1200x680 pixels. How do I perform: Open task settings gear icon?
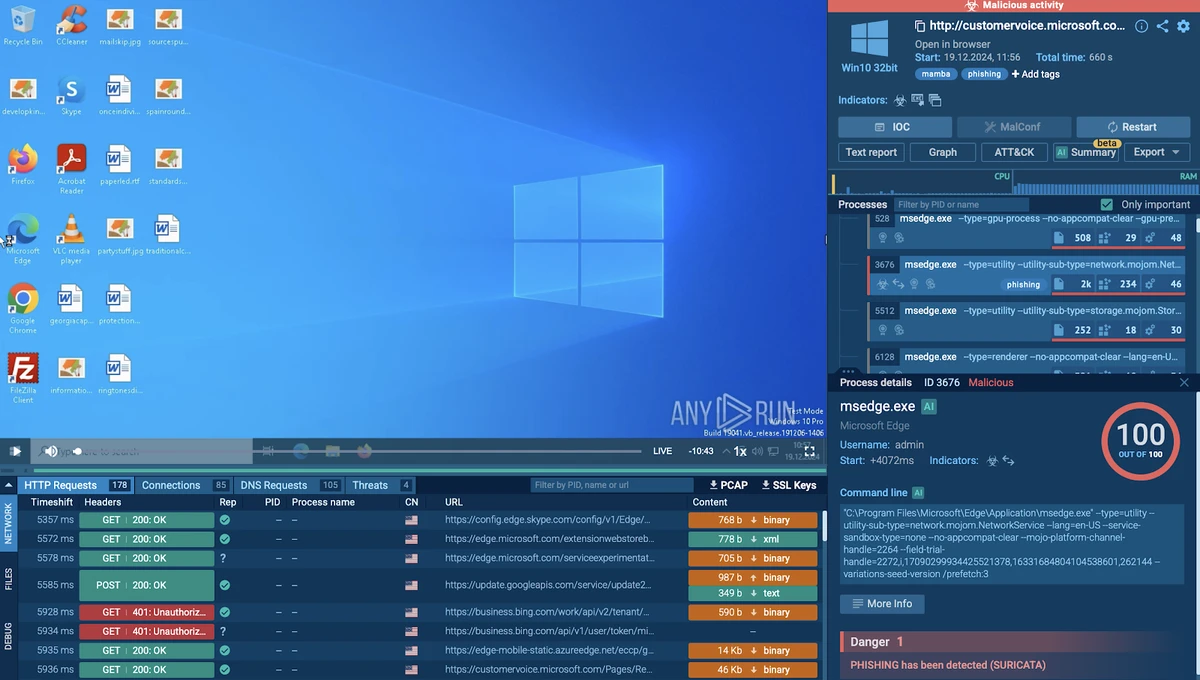point(1183,26)
